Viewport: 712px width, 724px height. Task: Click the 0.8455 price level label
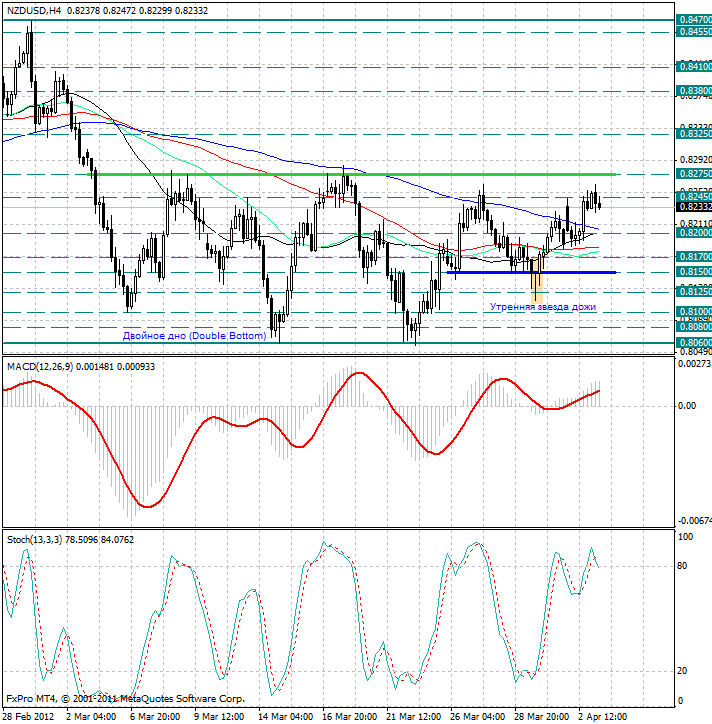click(694, 31)
